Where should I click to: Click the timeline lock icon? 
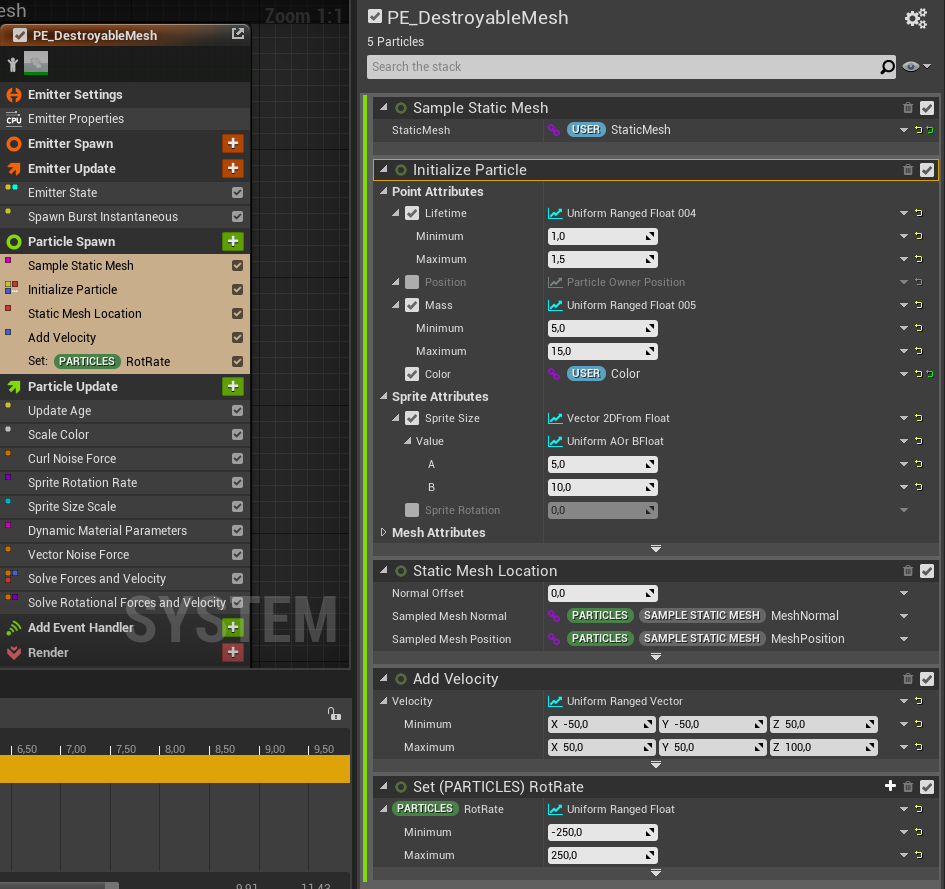click(x=334, y=713)
